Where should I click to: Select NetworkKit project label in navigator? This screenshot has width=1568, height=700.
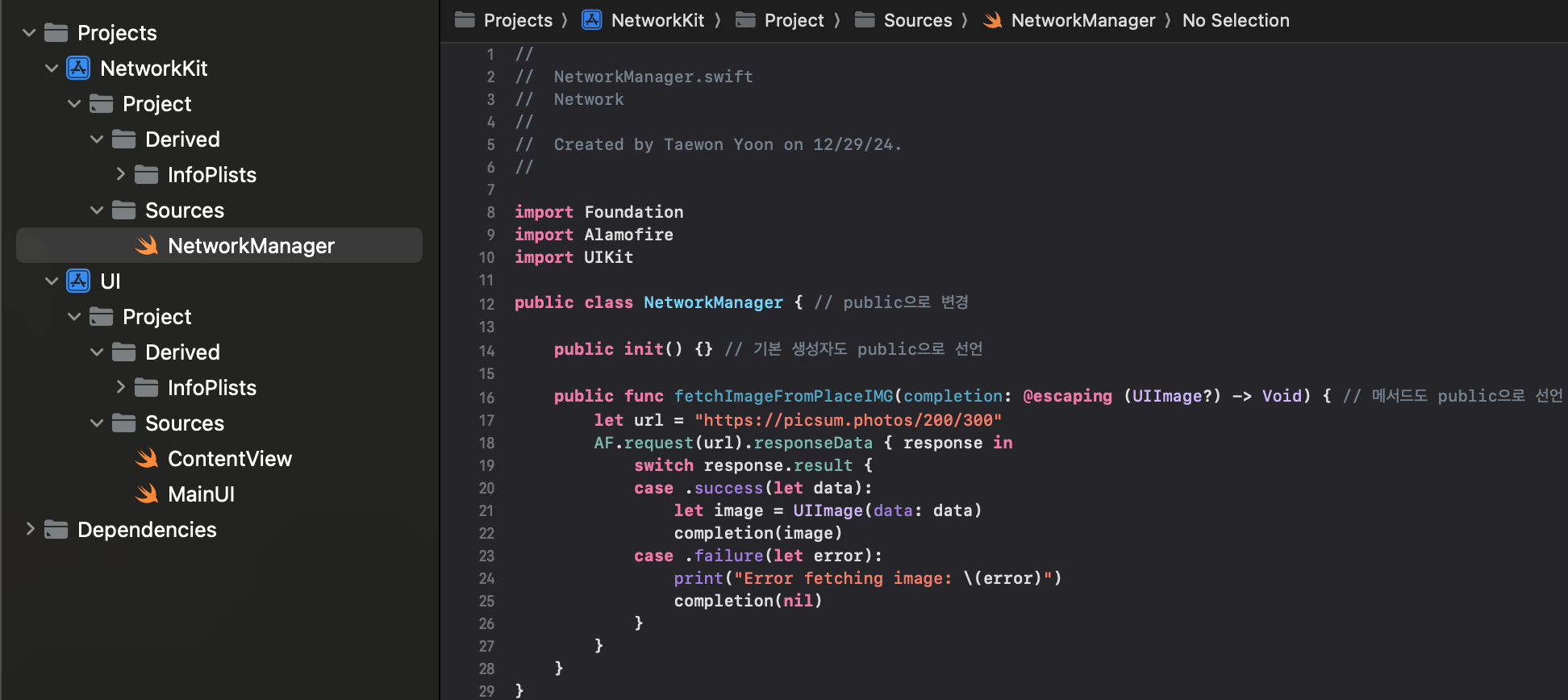[153, 69]
